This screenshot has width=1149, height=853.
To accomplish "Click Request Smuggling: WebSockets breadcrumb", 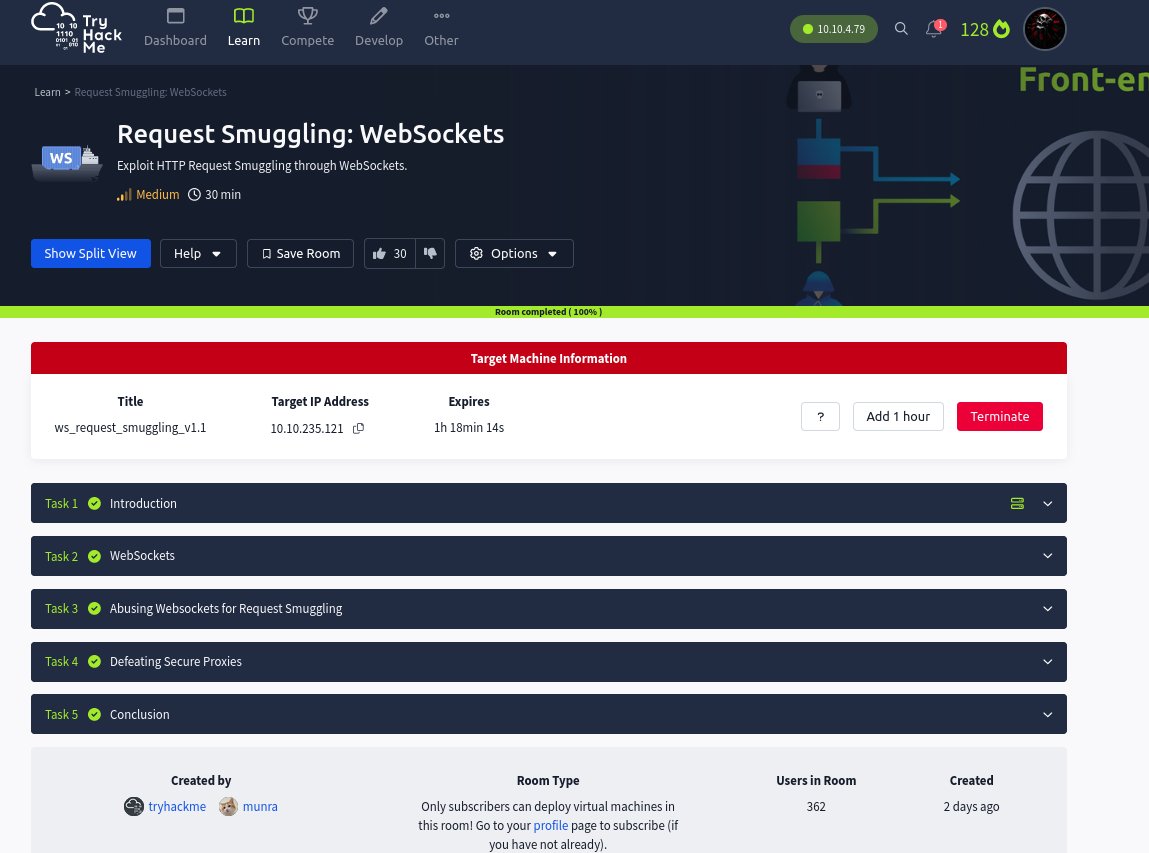I will coord(150,92).
